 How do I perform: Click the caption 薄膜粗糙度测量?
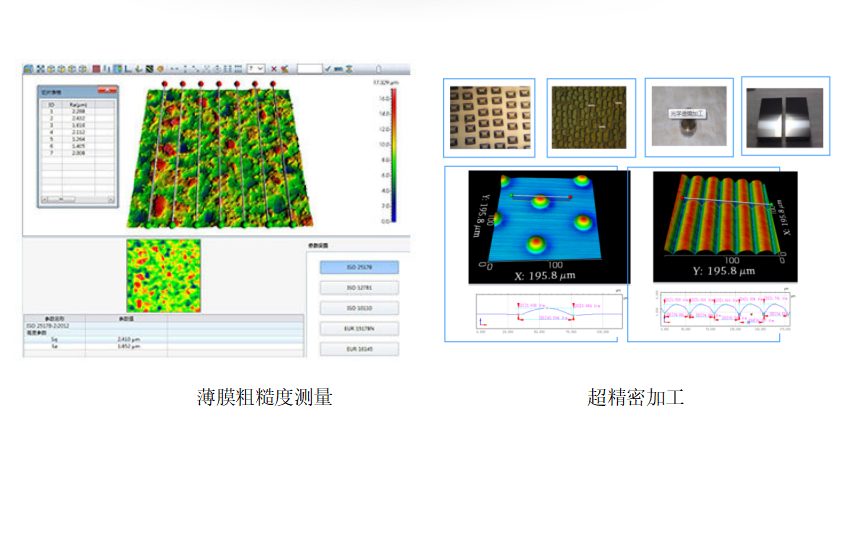coord(264,397)
